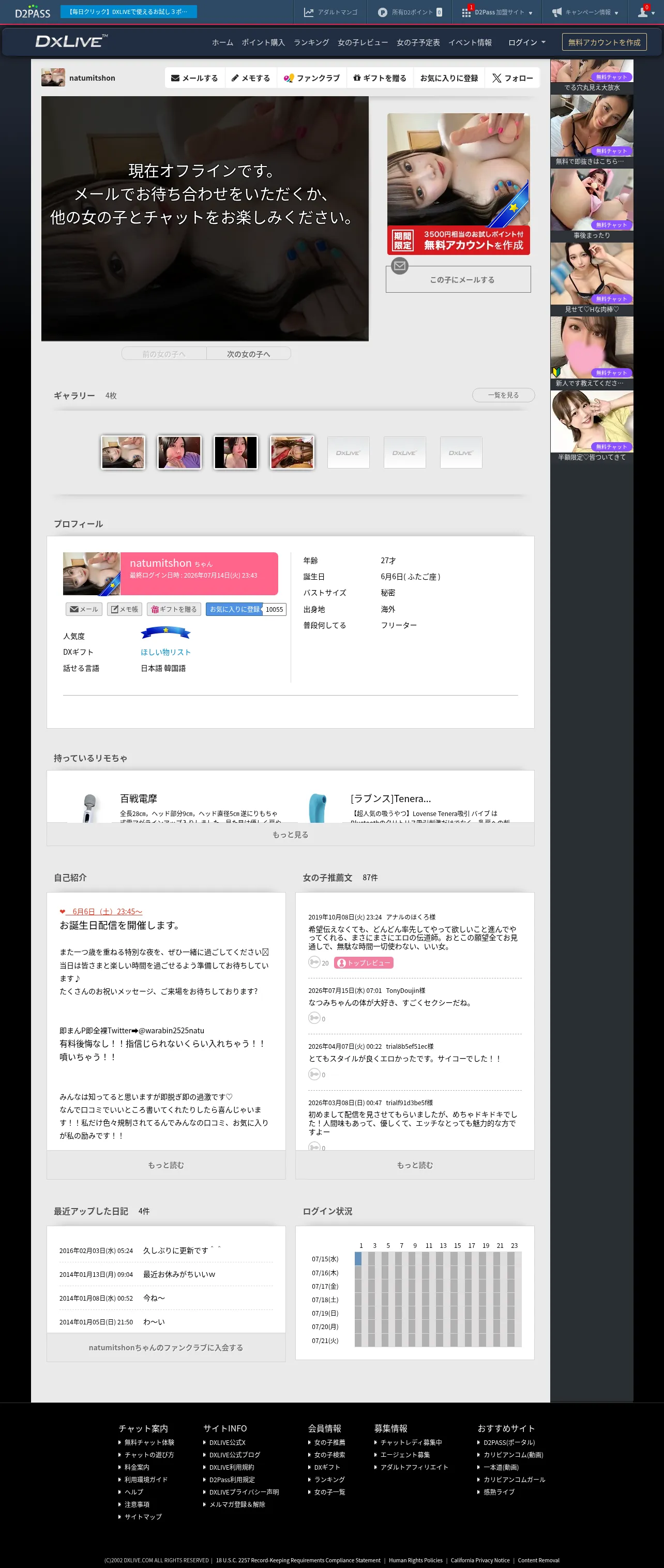Open the ポイント購入 menu item
The width and height of the screenshot is (664, 1568).
pyautogui.click(x=263, y=42)
